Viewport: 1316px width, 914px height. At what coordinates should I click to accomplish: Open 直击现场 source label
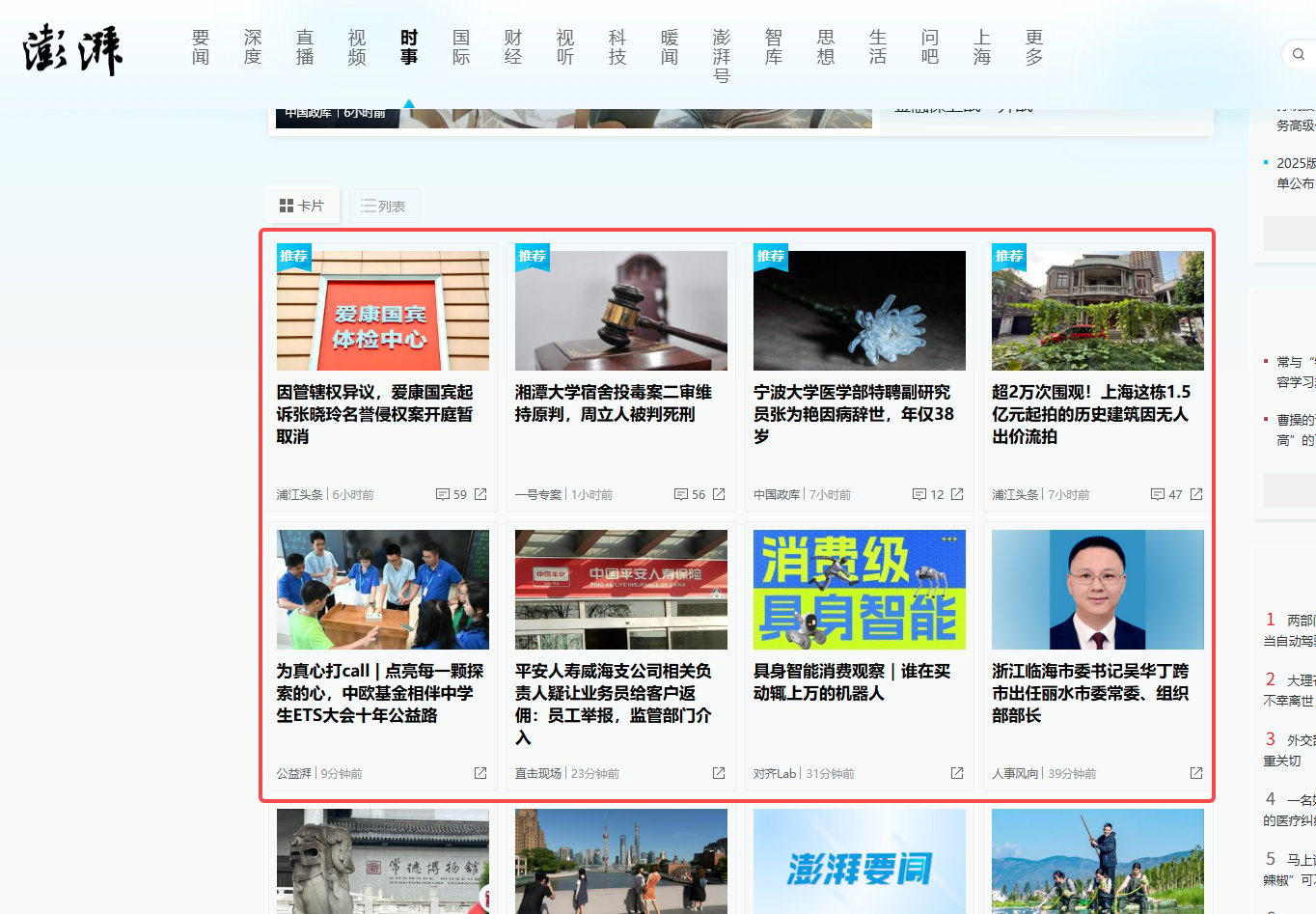click(538, 773)
